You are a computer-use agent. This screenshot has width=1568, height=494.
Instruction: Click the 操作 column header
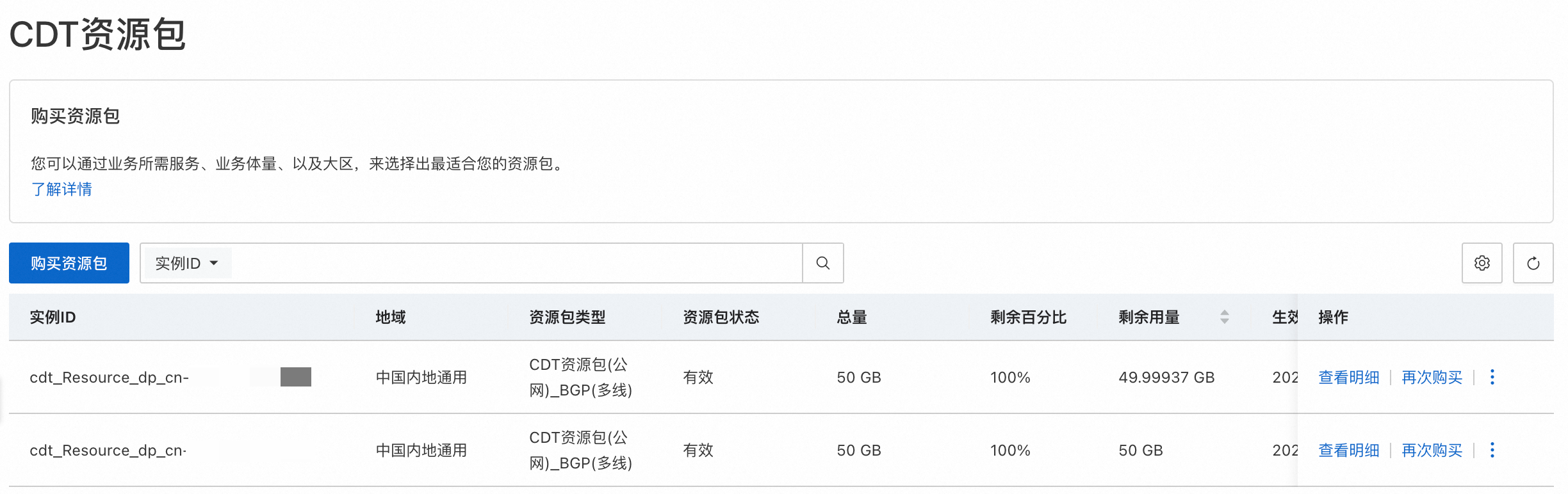click(1334, 317)
